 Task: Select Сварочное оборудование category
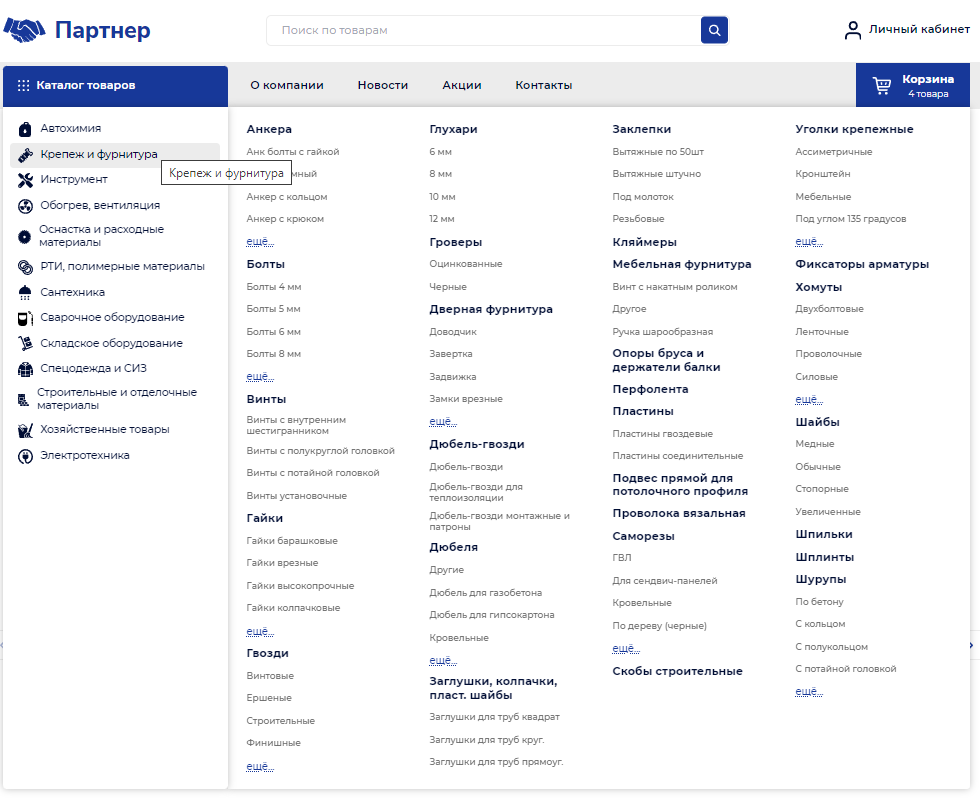point(112,318)
